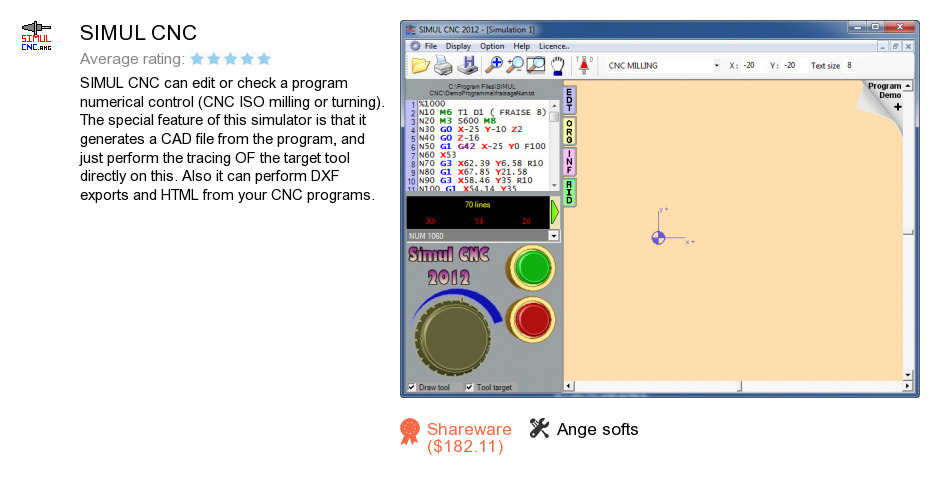Toggle the Draw tool checkbox
Image resolution: width=940 pixels, height=482 pixels.
coord(412,387)
